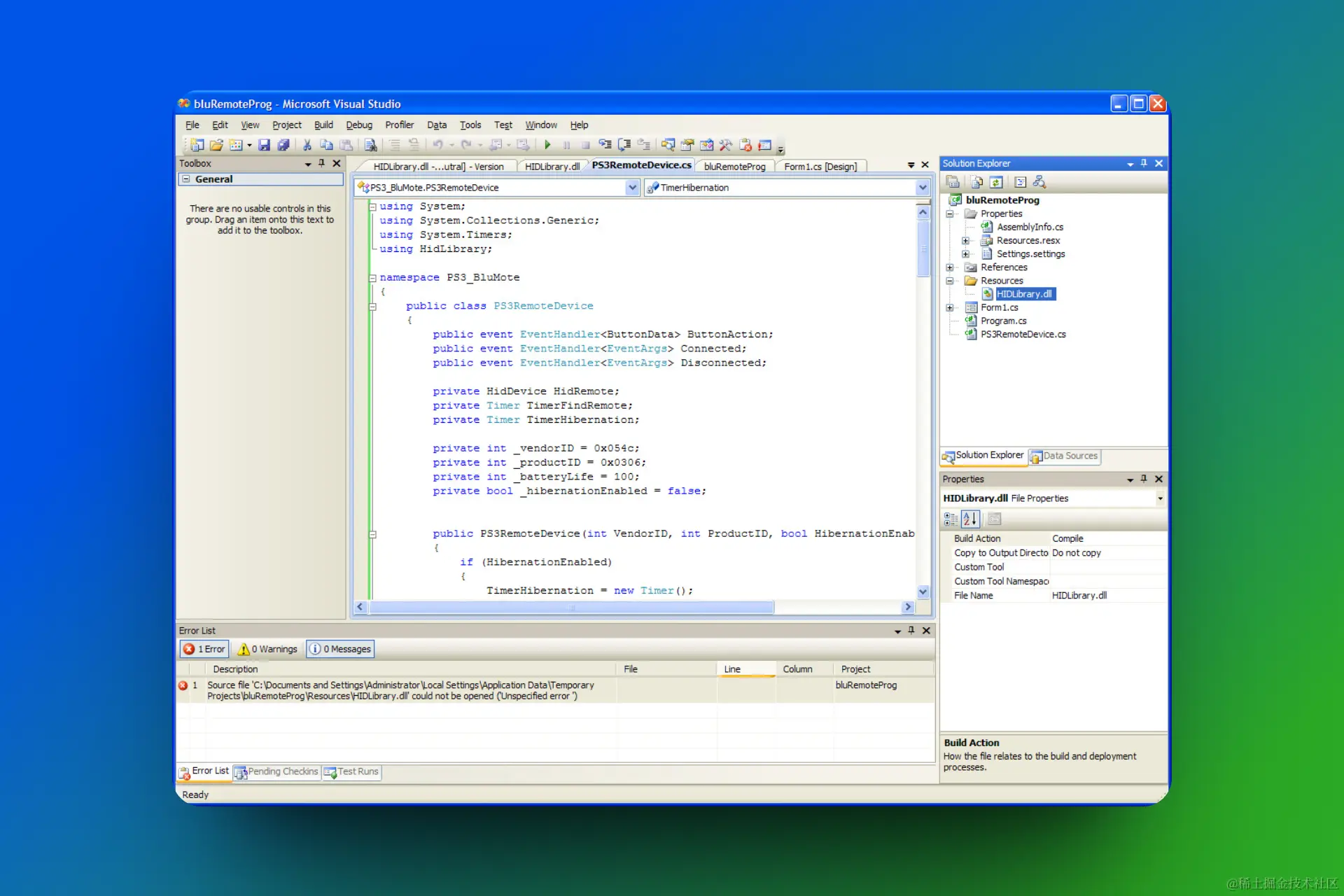Viewport: 1344px width, 896px height.
Task: Select PS3RemoteDevice.cs in Solution Explorer
Action: coord(1023,335)
